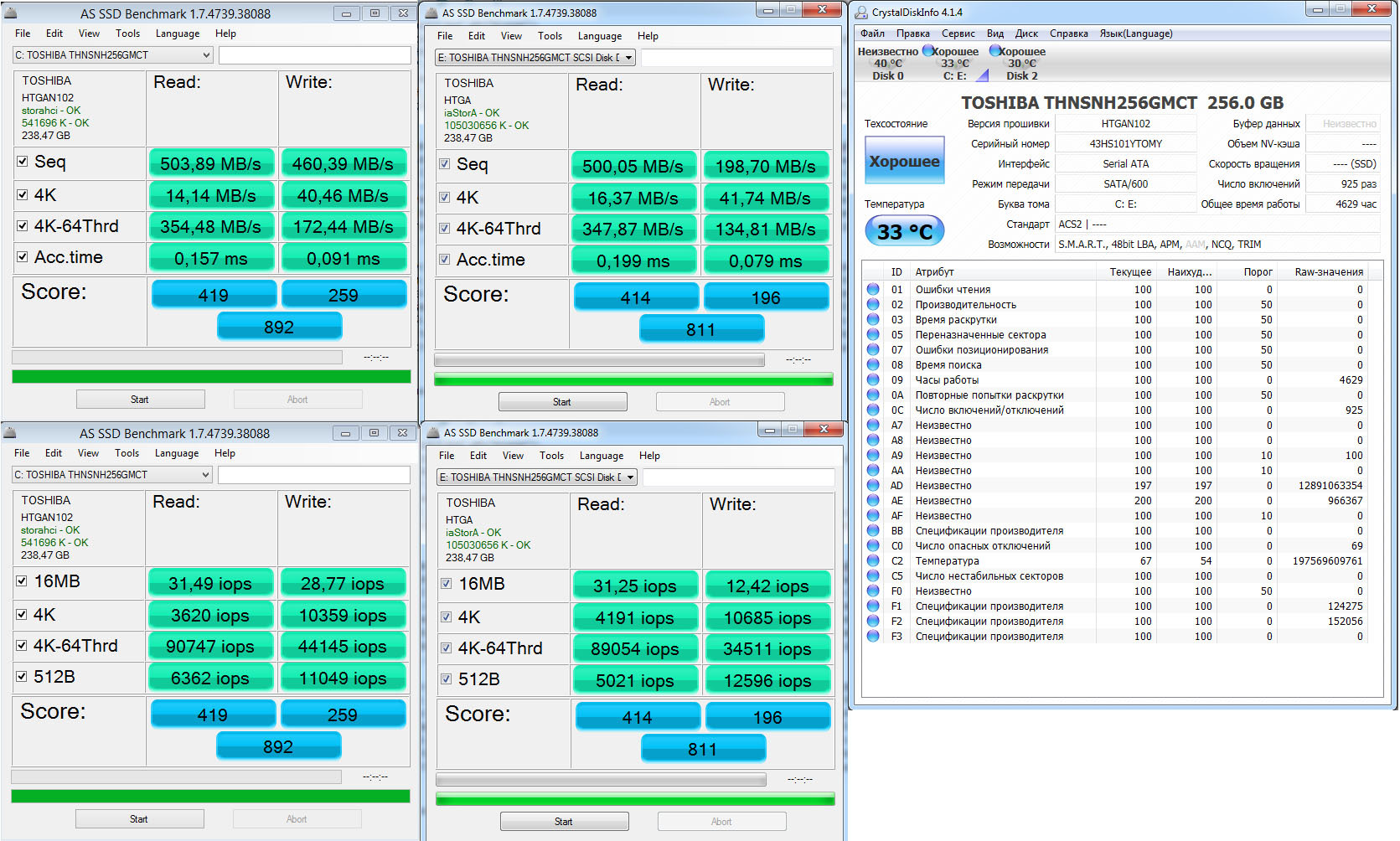
Task: Click the AS SSD title icon in the C: MB/s window
Action: [11, 13]
